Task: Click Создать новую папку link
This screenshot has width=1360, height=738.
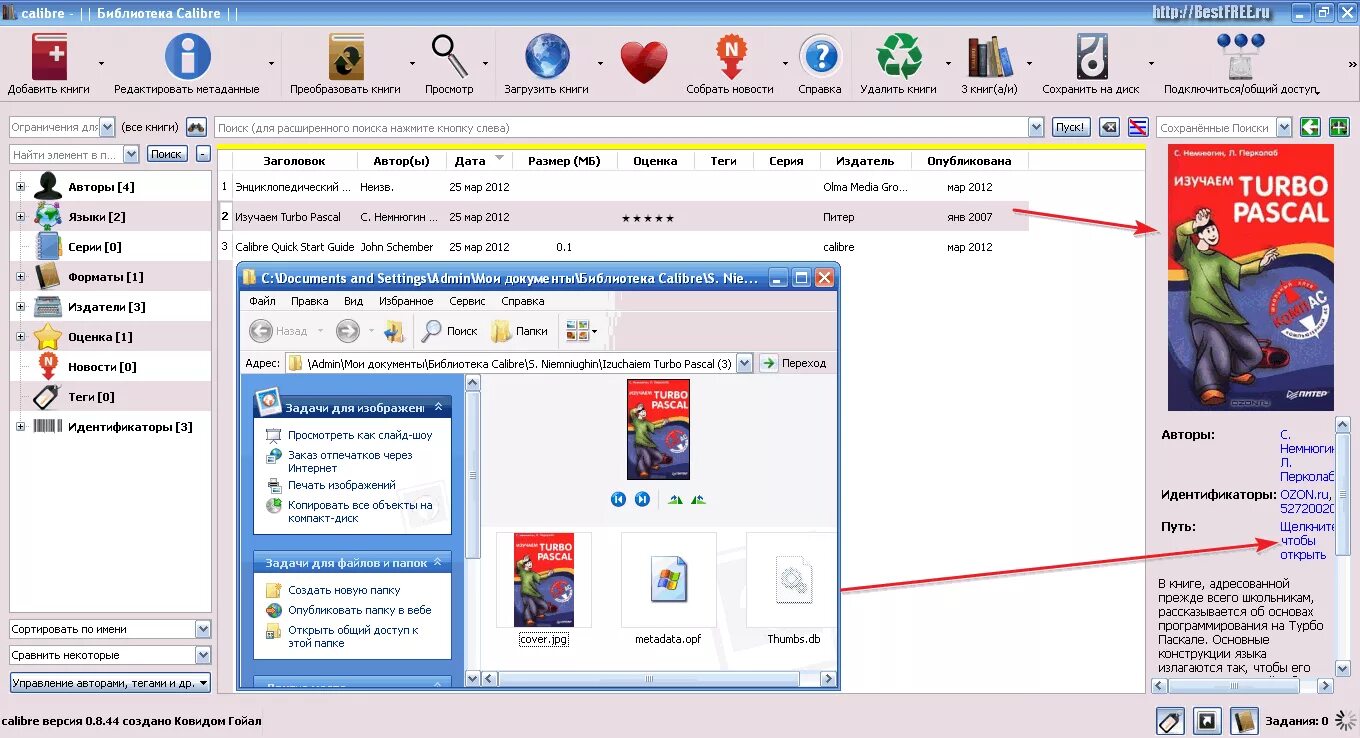Action: click(344, 591)
